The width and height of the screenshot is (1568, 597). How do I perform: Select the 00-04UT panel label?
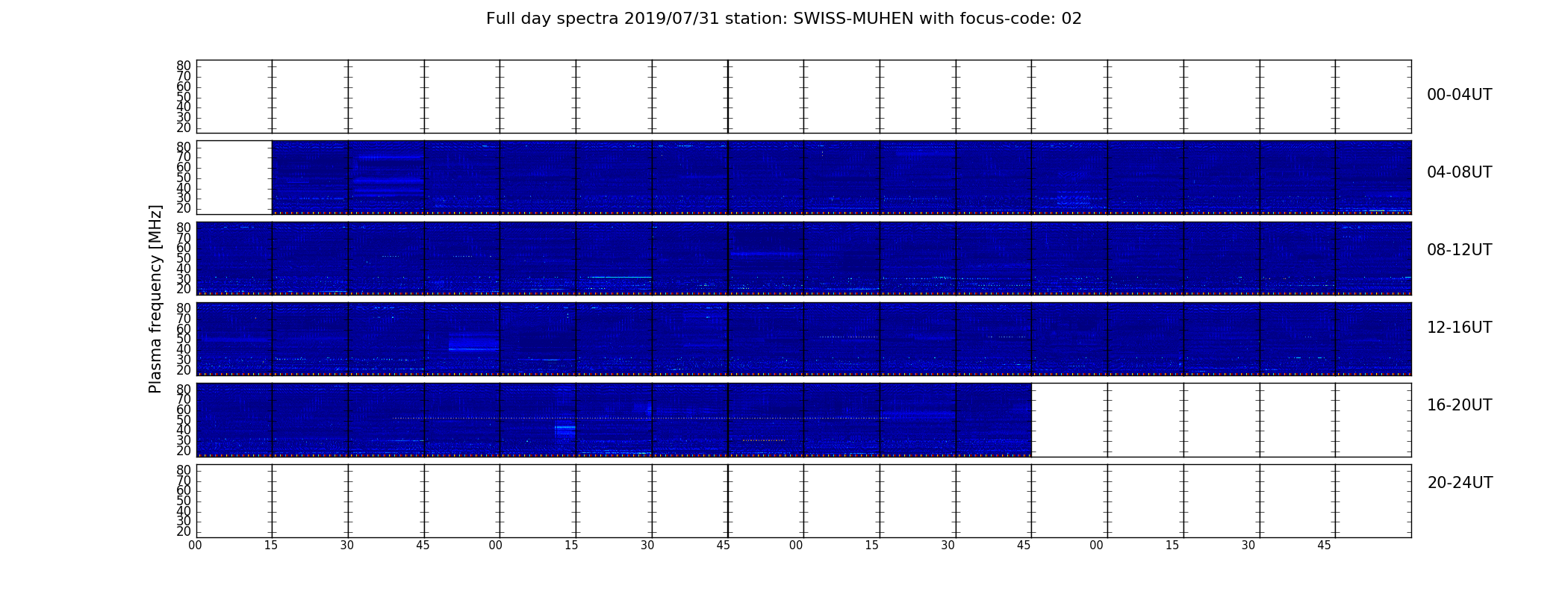(1459, 95)
